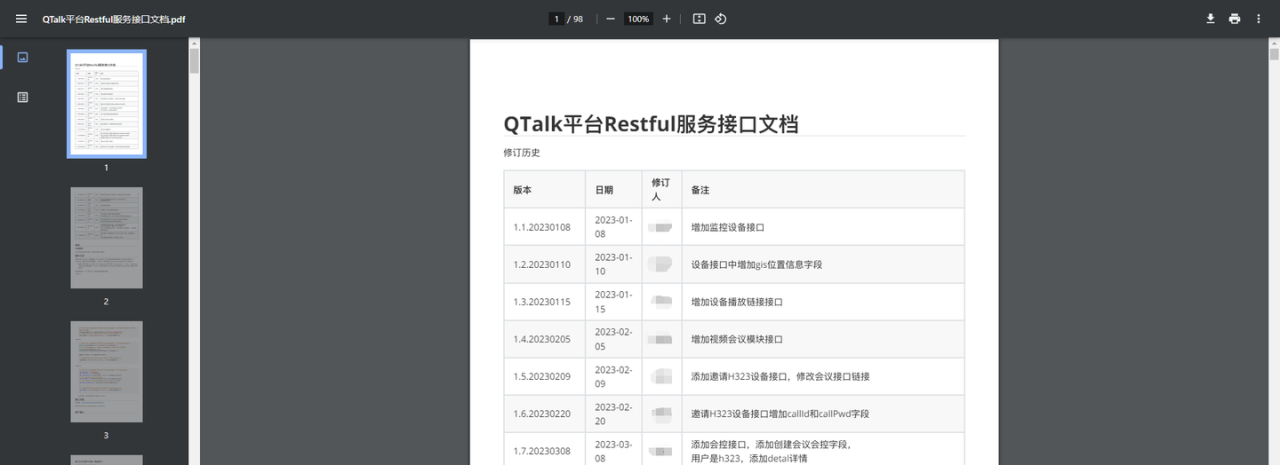This screenshot has width=1280, height=465.
Task: Zoom in with the plus icon
Action: (x=667, y=19)
